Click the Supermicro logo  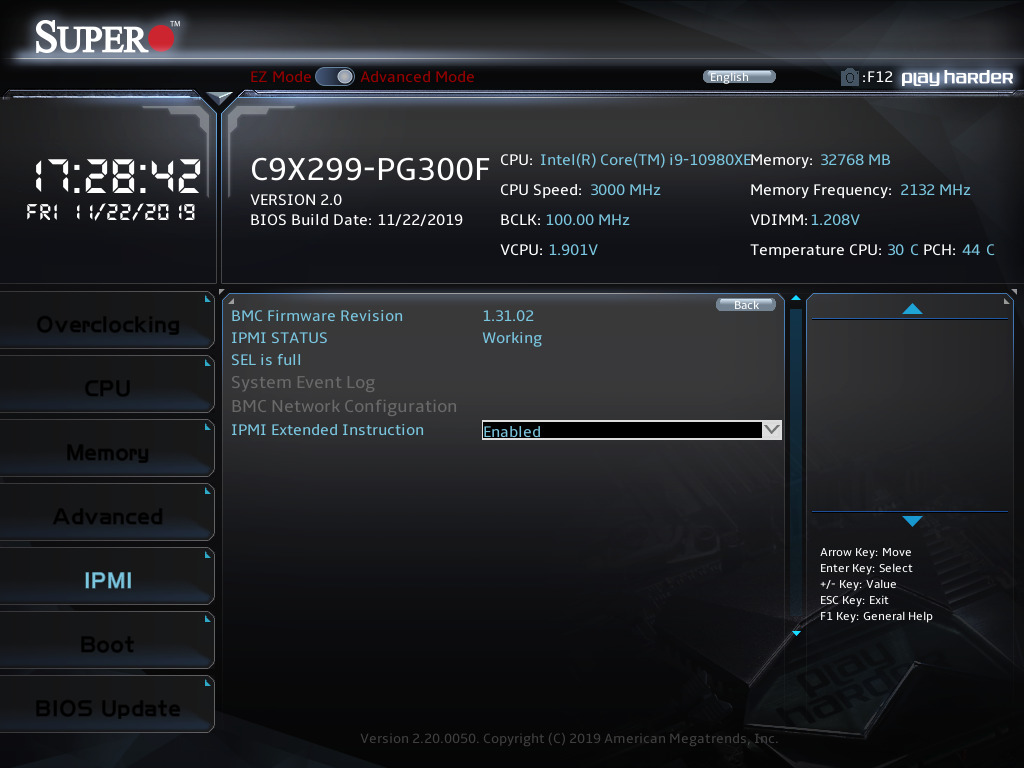coord(108,37)
